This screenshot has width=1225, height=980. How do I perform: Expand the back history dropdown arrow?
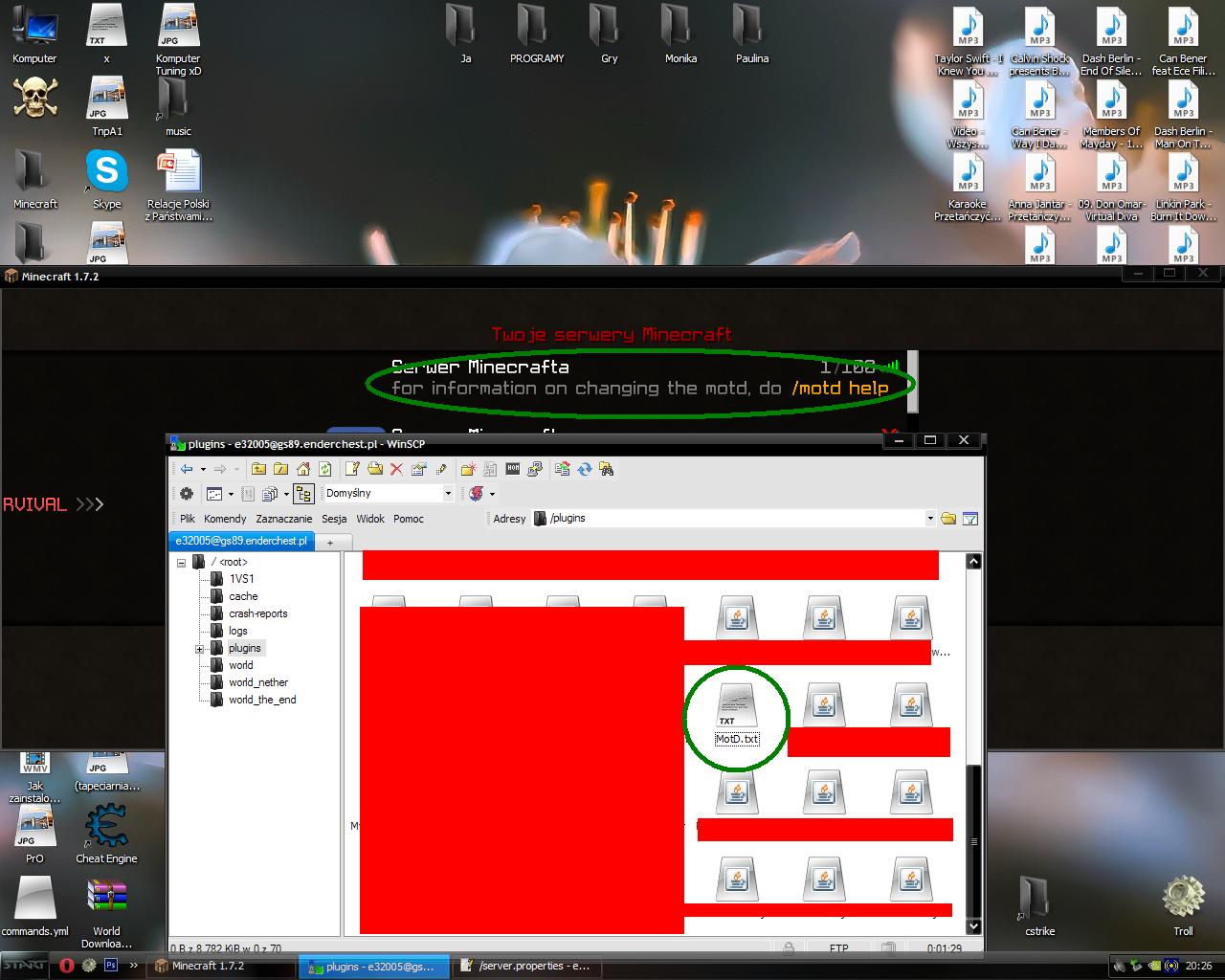203,469
